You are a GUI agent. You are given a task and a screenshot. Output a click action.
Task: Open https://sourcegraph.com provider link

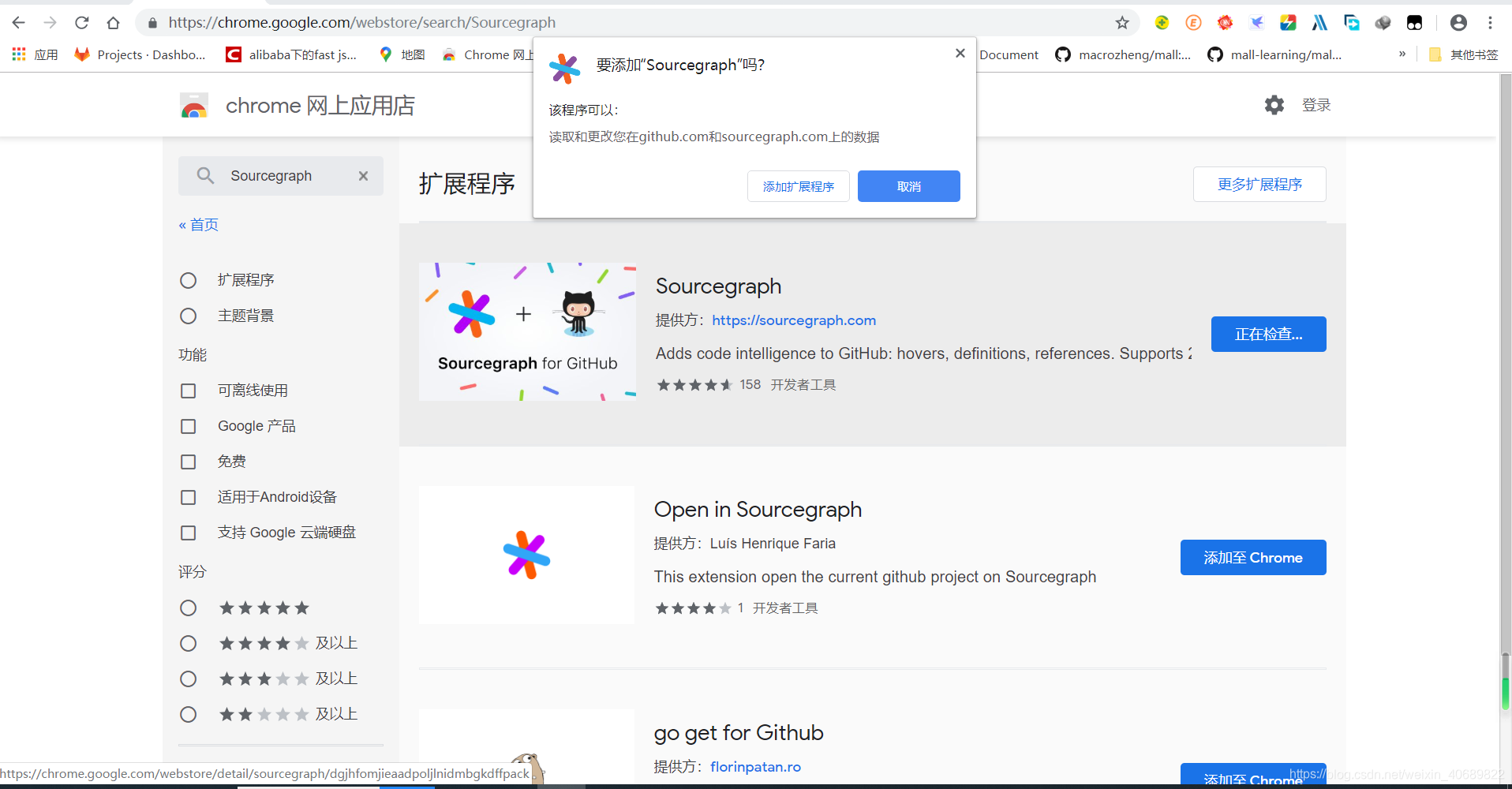[794, 320]
